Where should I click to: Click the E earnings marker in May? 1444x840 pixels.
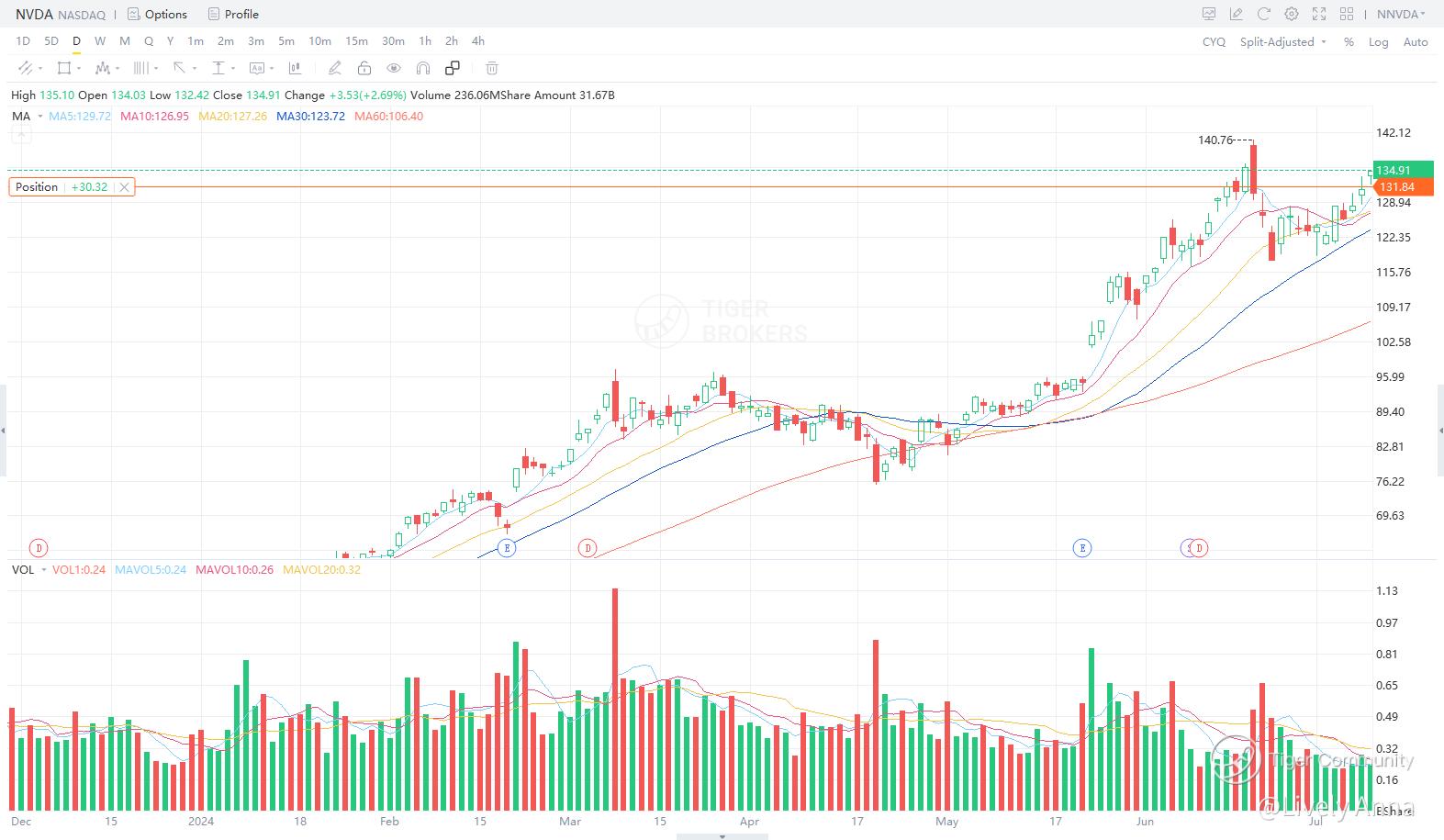[x=1082, y=548]
